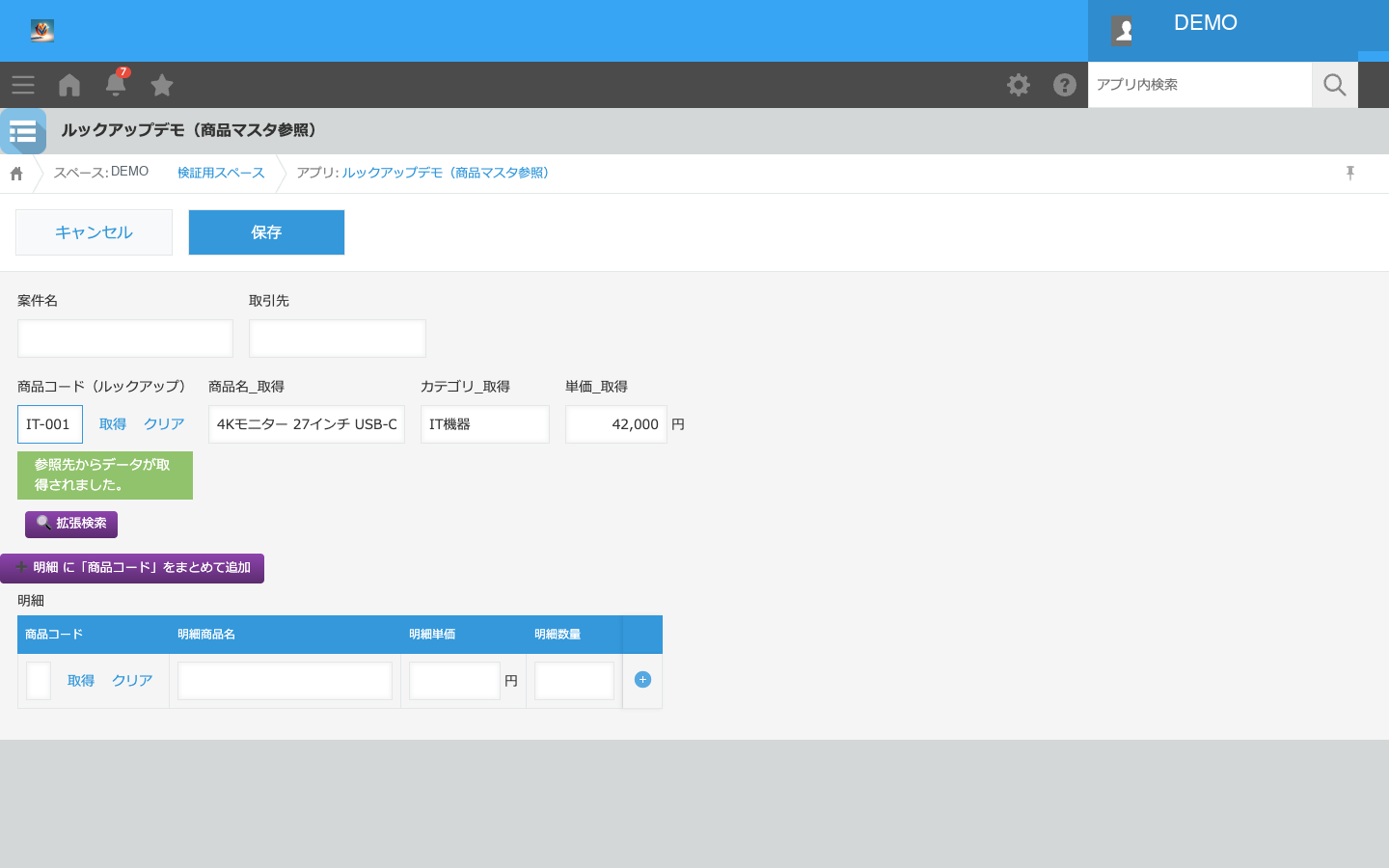This screenshot has width=1389, height=868.
Task: Open the hamburger navigation menu
Action: pyautogui.click(x=23, y=85)
